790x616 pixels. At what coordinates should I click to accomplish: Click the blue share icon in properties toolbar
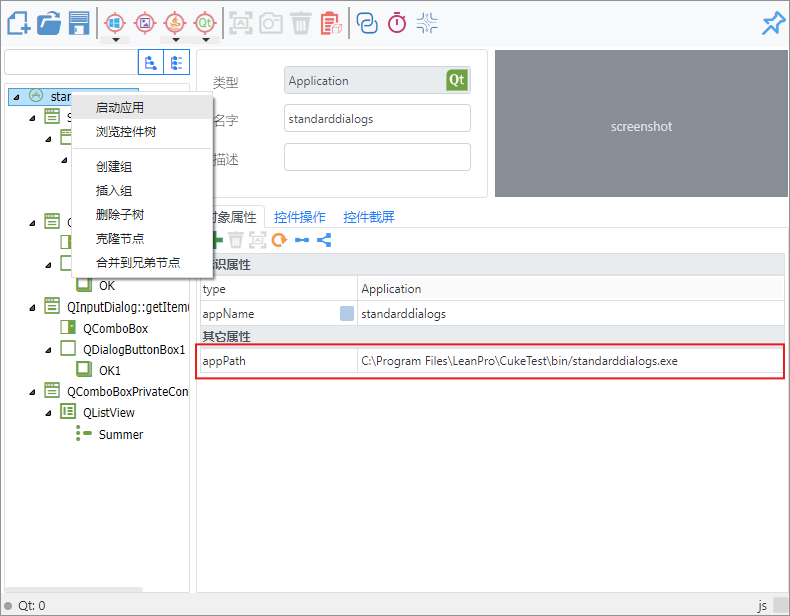click(323, 240)
